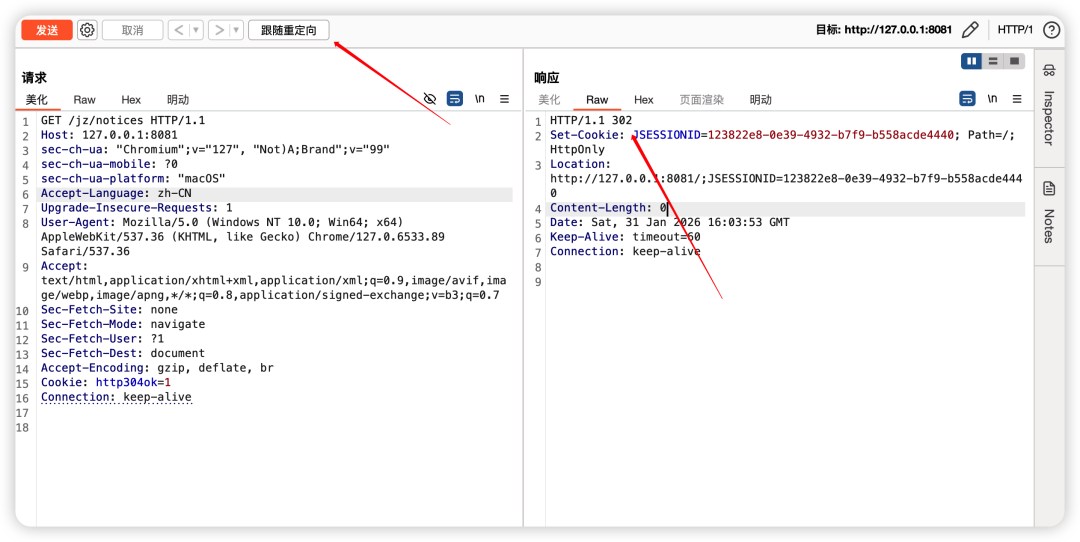Toggle word wrap in request pane

(455, 99)
